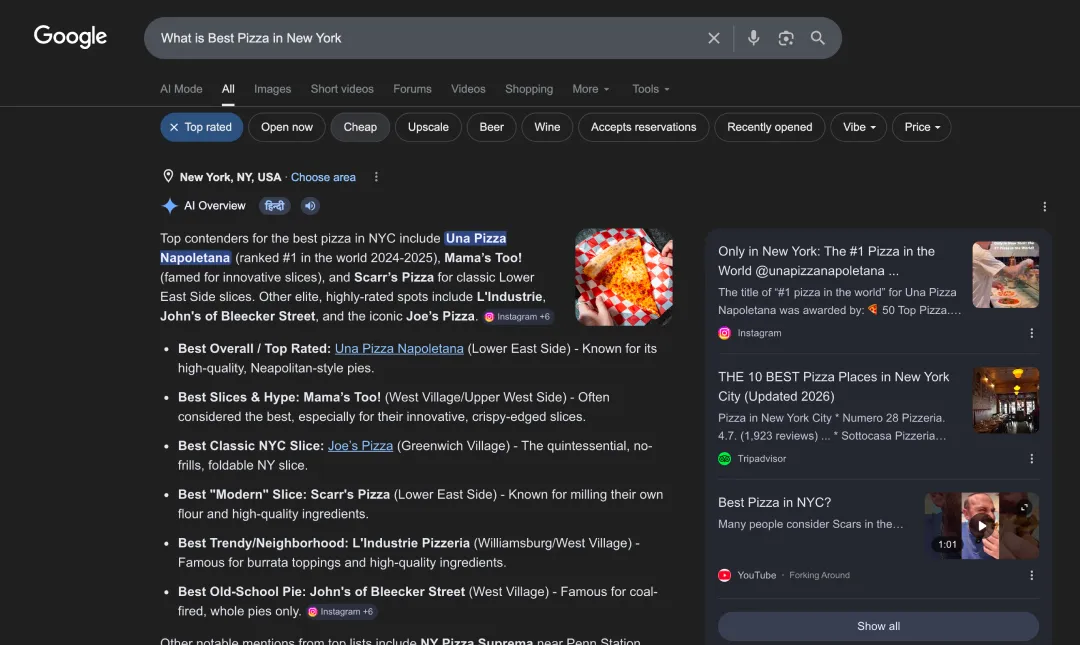Switch AI Overview to Hindi
This screenshot has height=645, width=1080.
coord(274,205)
